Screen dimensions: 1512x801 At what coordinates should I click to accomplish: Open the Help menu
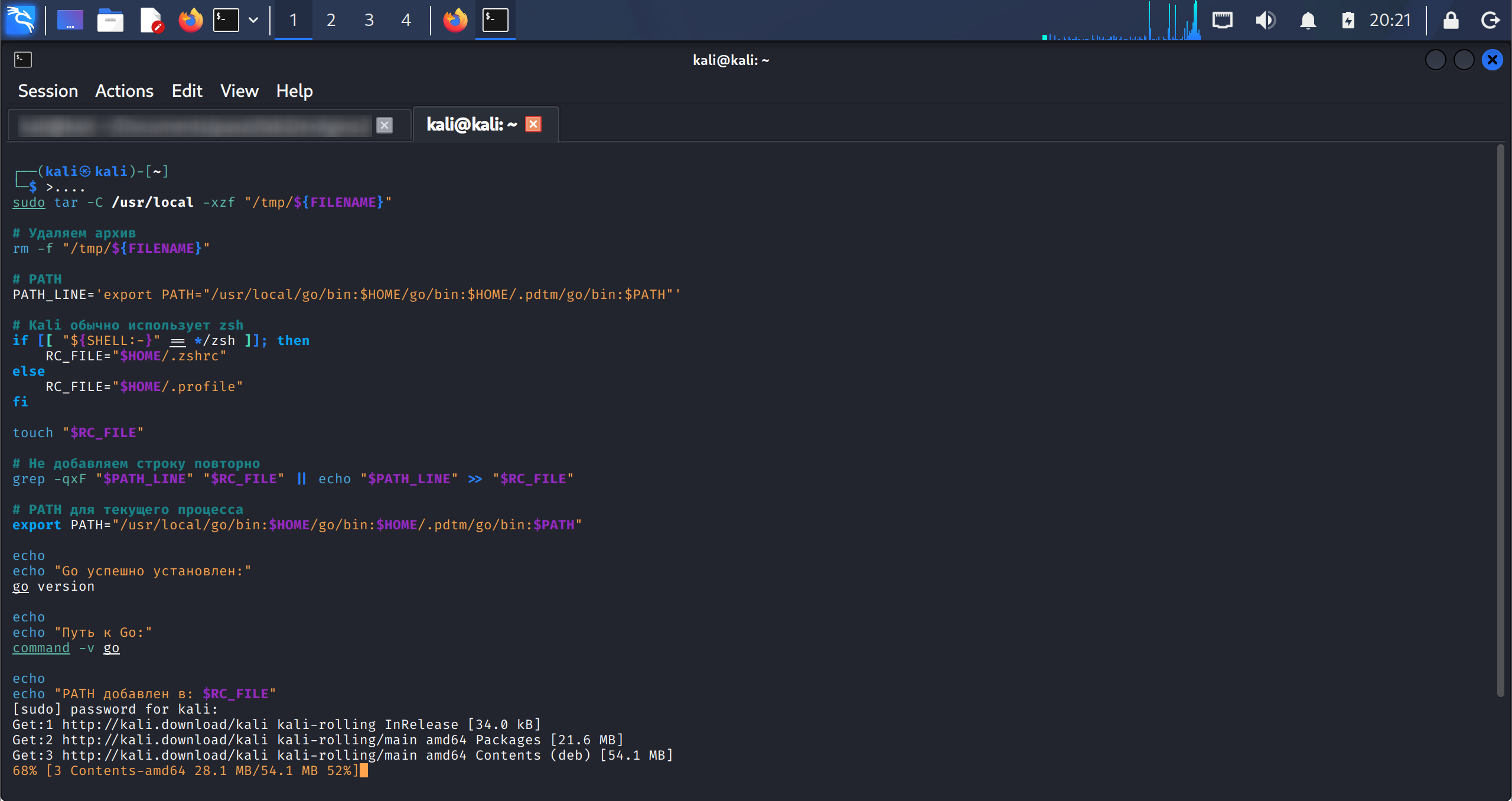(x=294, y=91)
